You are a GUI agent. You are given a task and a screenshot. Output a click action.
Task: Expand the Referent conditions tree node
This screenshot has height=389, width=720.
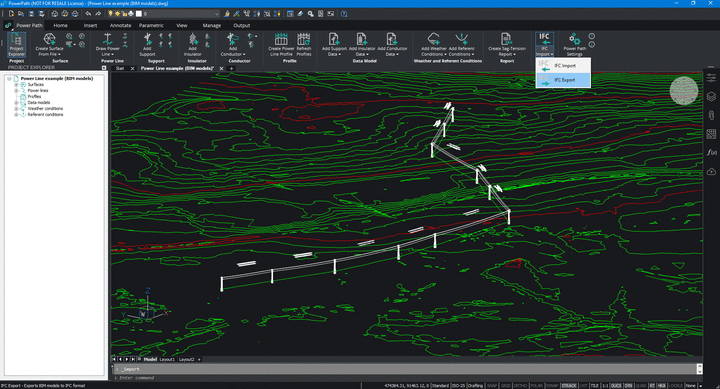point(16,114)
